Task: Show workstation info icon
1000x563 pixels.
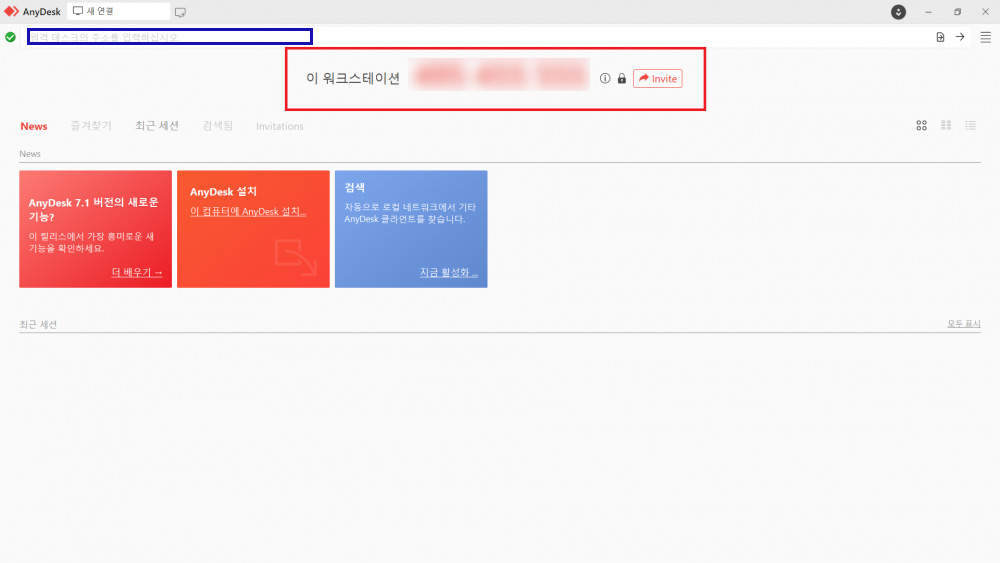Action: 605,78
